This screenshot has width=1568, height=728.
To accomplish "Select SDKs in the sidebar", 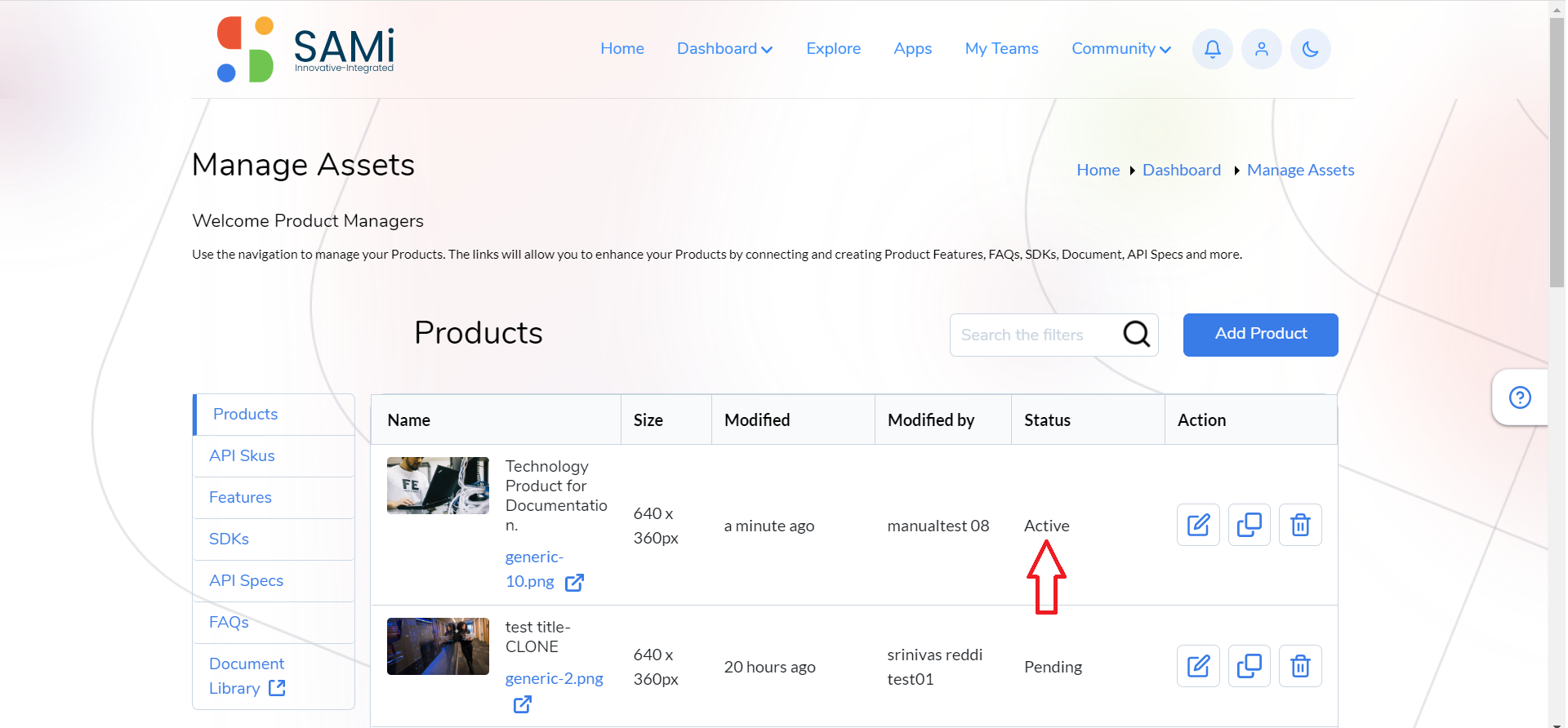I will (x=274, y=539).
